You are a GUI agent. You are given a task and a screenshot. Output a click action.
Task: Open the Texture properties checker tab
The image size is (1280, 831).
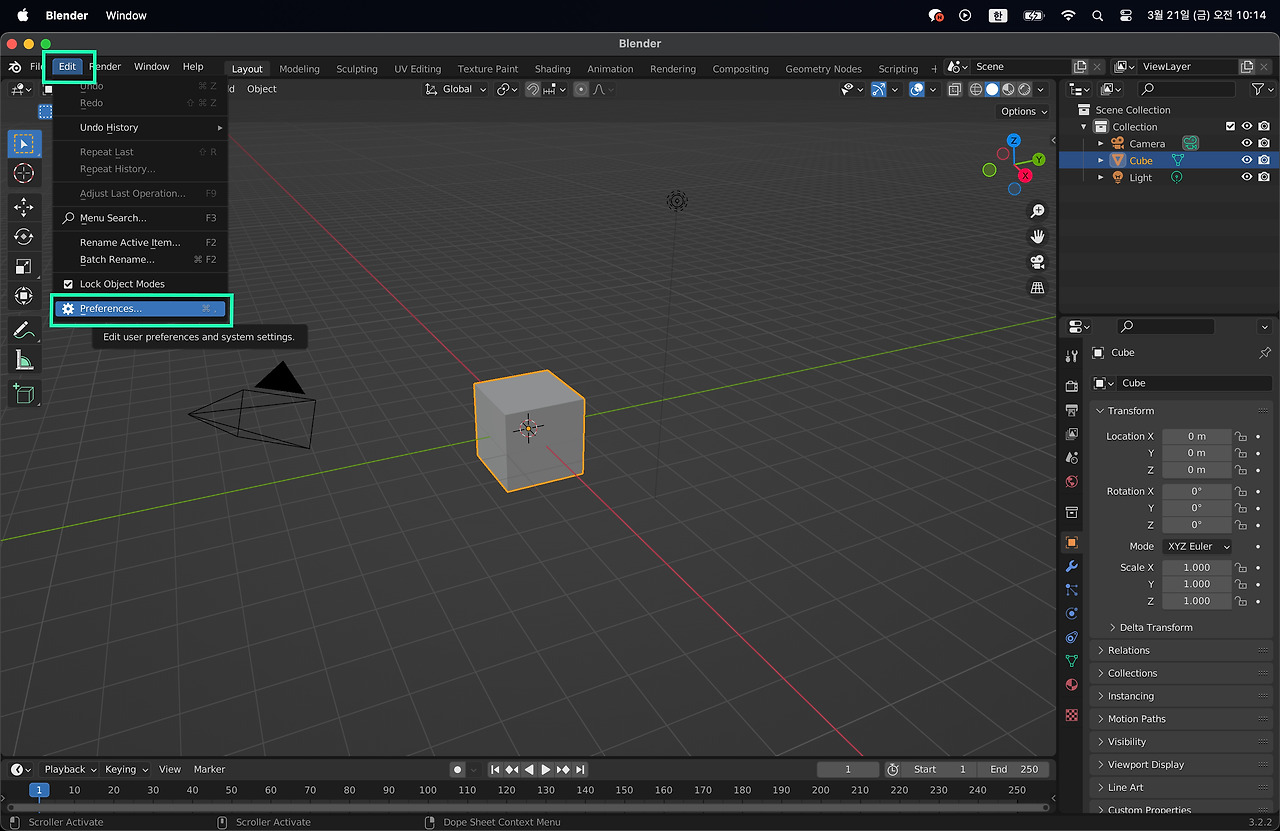(x=1072, y=715)
